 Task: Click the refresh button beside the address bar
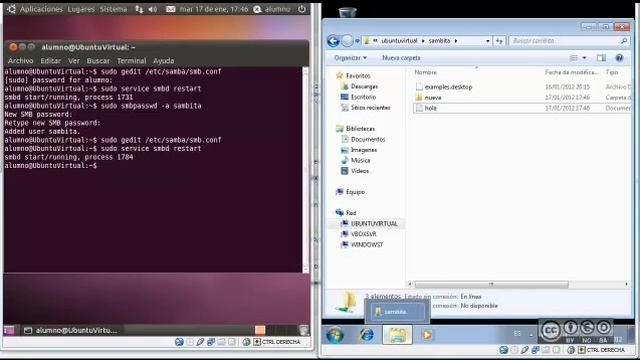(499, 41)
